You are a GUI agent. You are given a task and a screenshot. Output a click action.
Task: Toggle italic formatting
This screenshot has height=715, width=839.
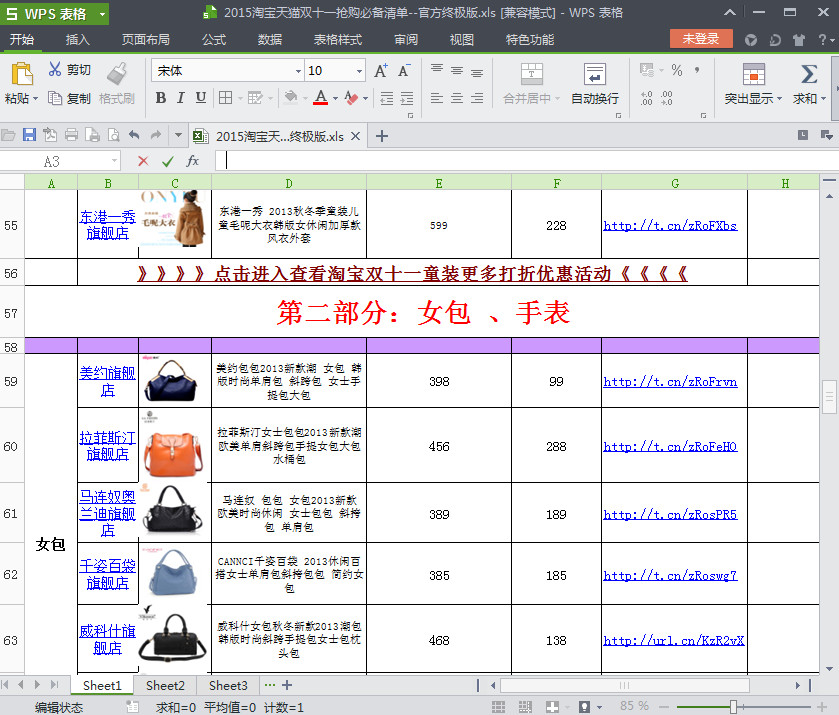[180, 98]
